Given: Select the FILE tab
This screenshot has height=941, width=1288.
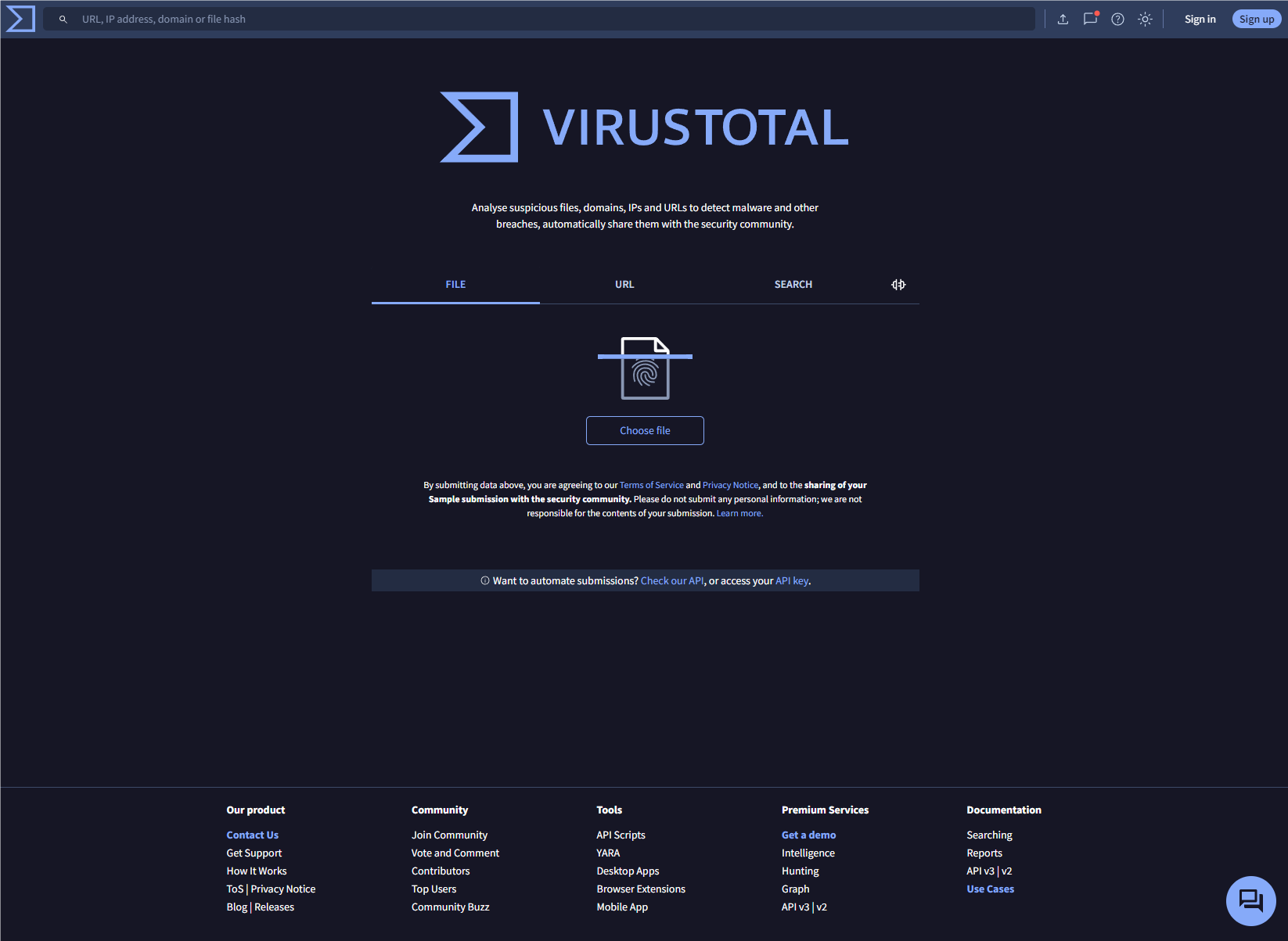Looking at the screenshot, I should [x=455, y=285].
